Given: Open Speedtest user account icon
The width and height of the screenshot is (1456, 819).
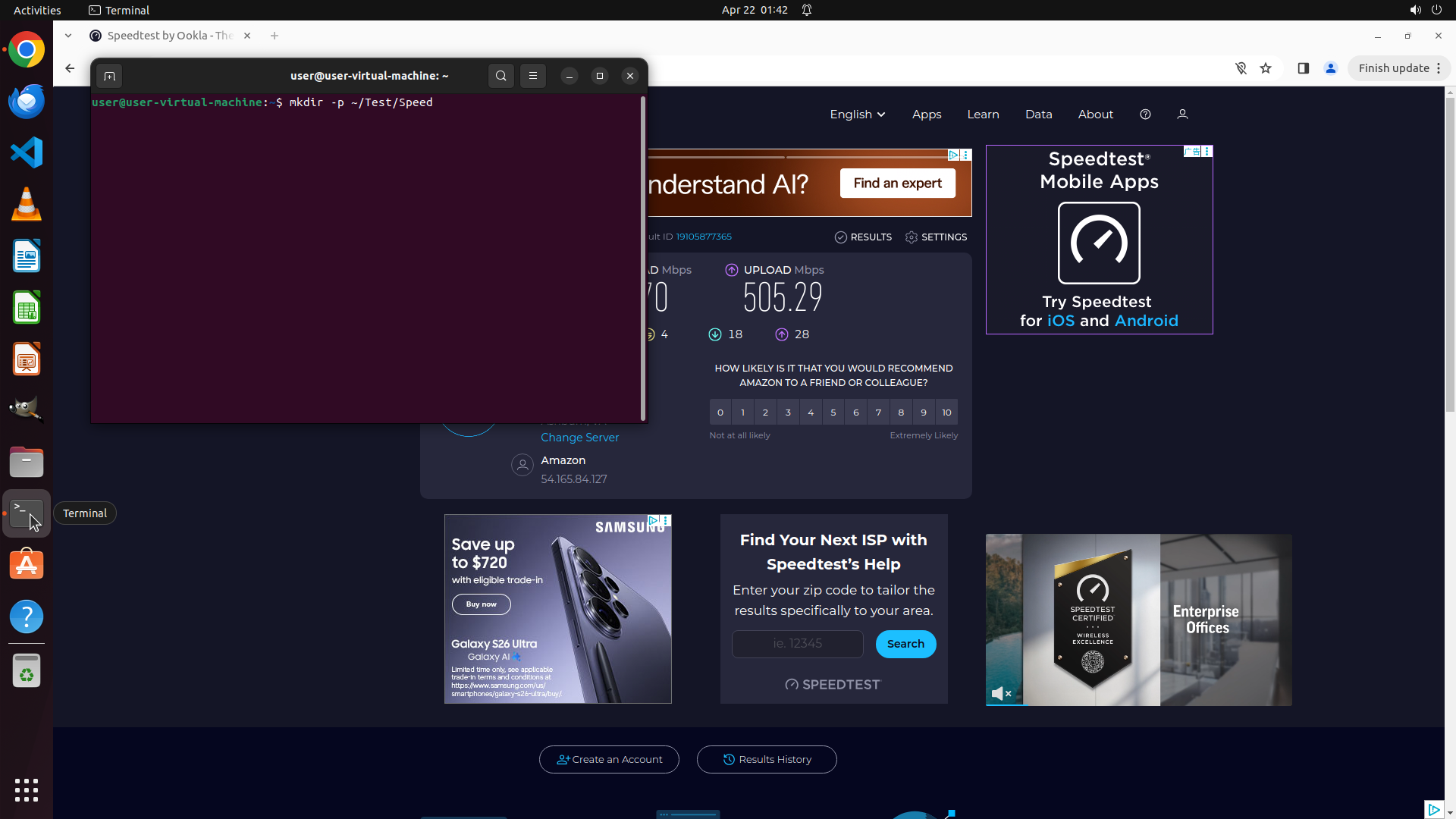Looking at the screenshot, I should pos(1182,115).
